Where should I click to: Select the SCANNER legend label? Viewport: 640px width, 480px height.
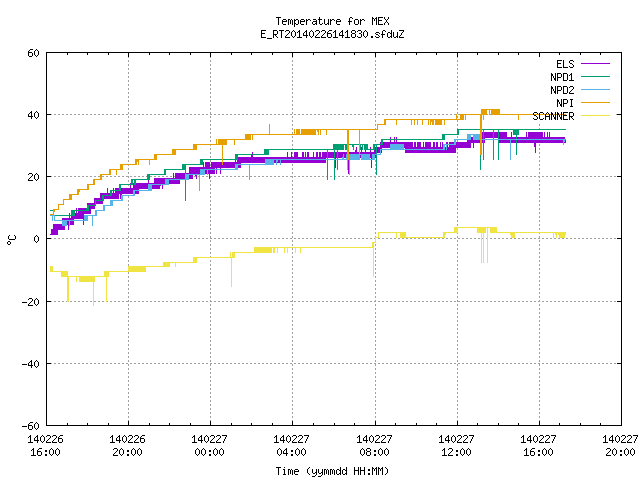[x=553, y=116]
